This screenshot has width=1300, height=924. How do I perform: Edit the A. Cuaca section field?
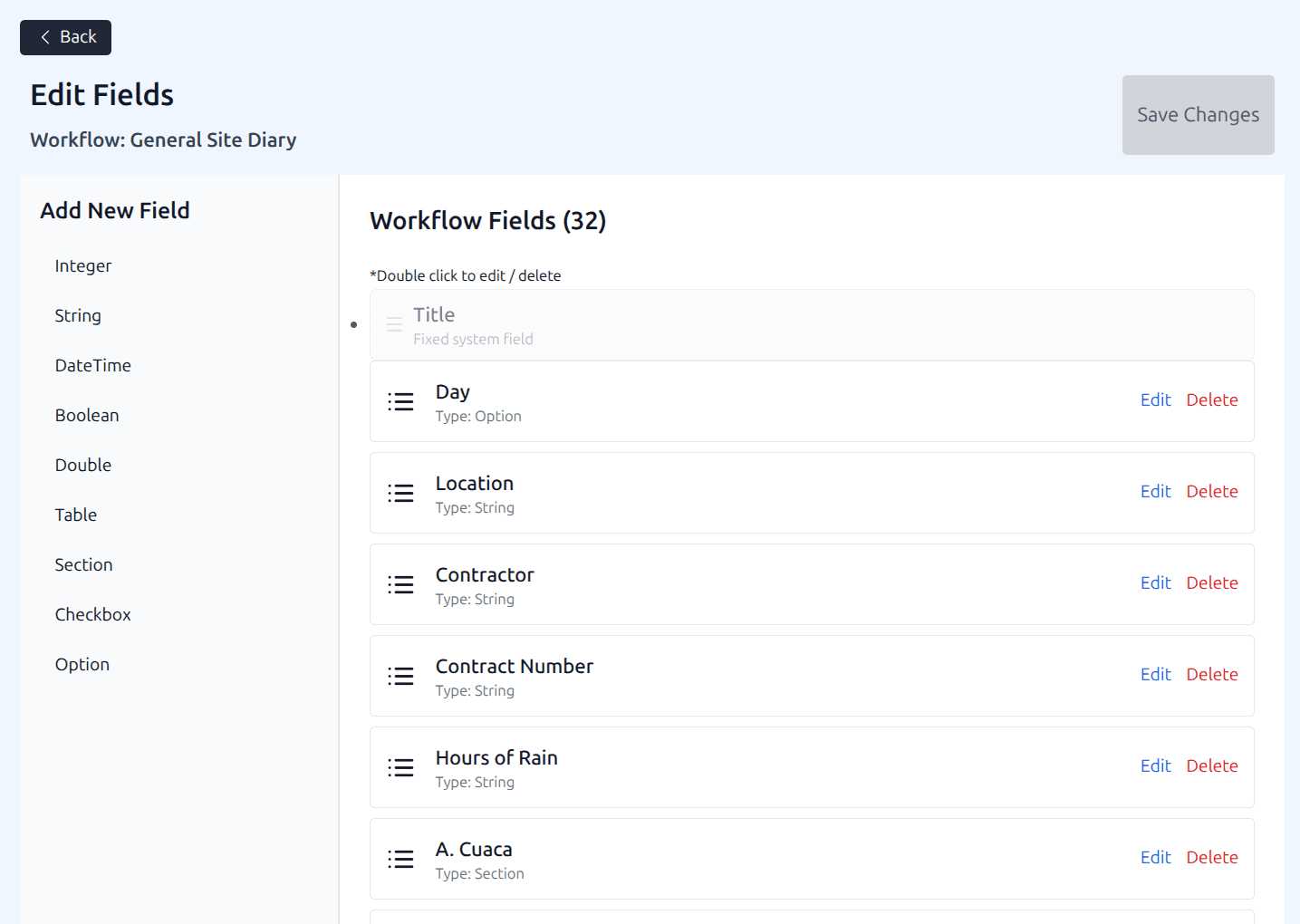(1155, 858)
